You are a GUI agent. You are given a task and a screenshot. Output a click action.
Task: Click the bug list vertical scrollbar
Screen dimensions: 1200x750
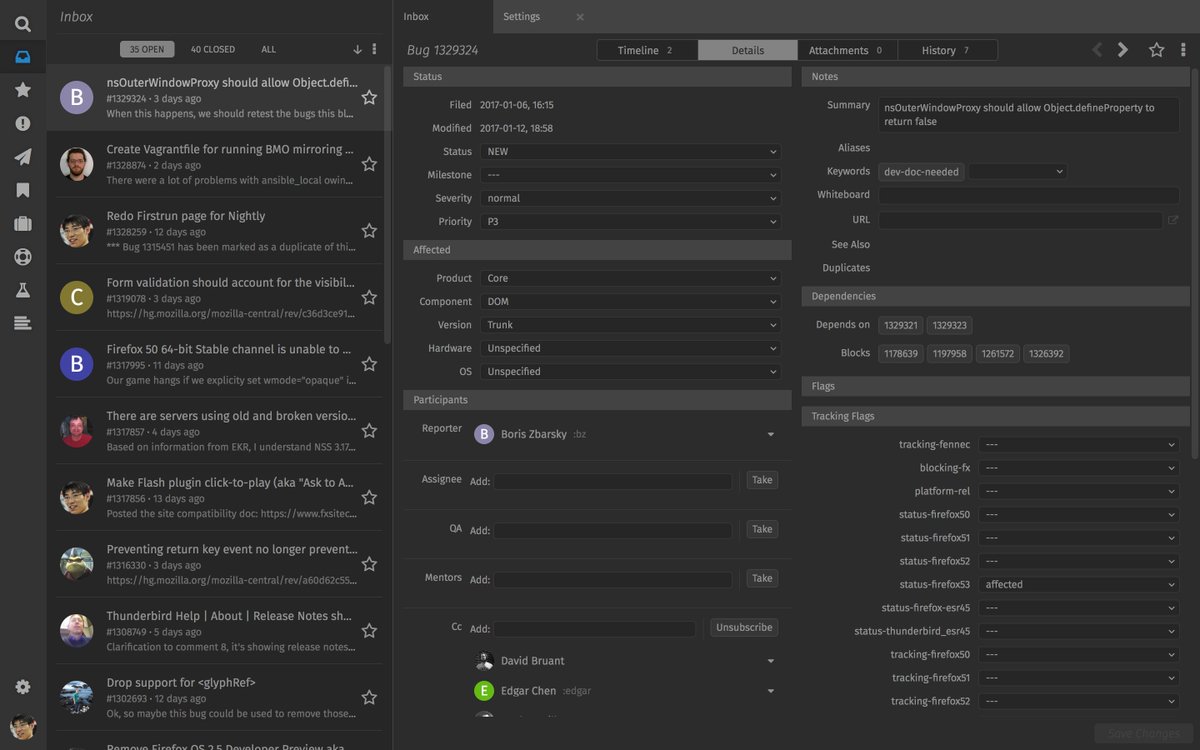pyautogui.click(x=387, y=205)
